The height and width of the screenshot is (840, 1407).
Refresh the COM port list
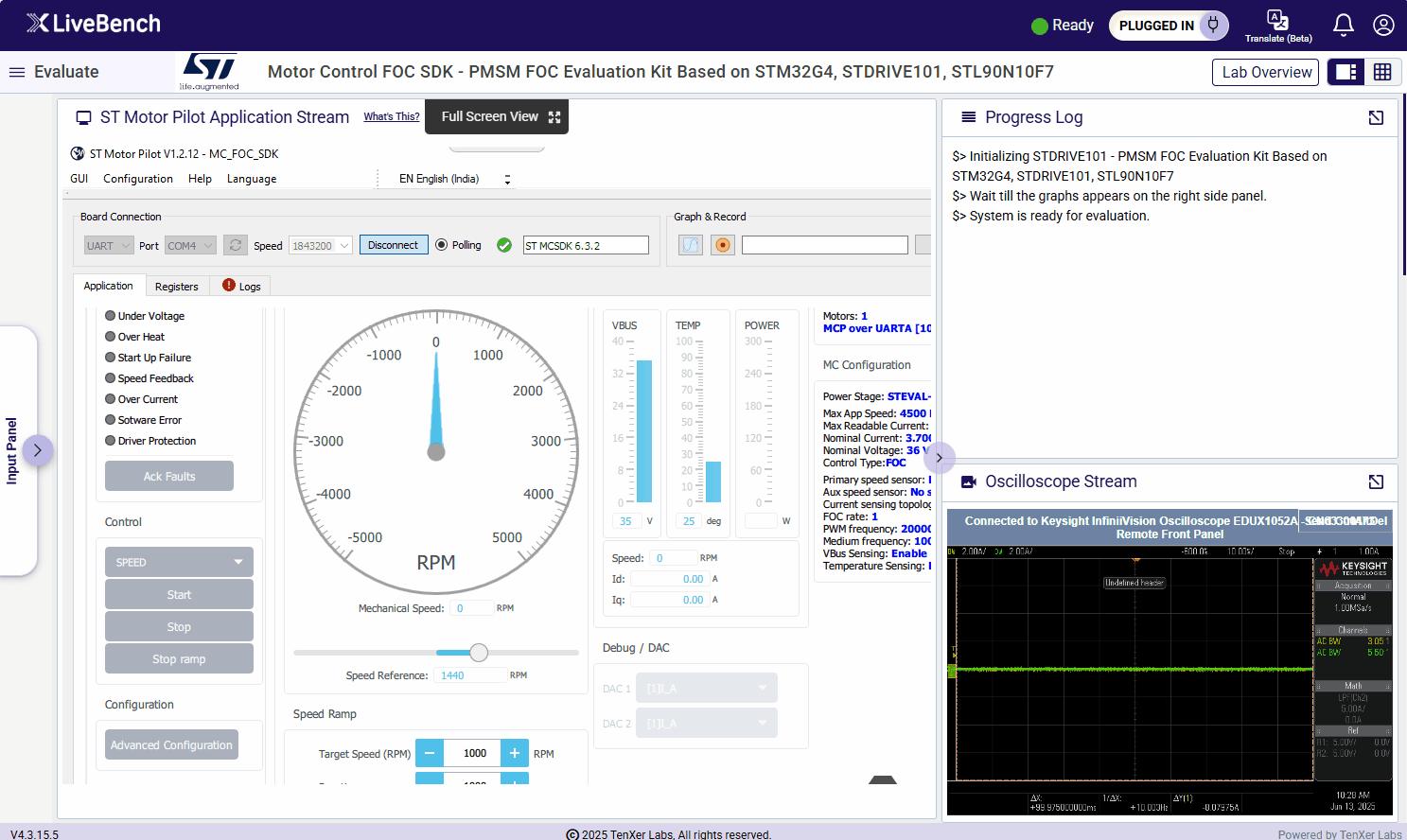pyautogui.click(x=236, y=245)
